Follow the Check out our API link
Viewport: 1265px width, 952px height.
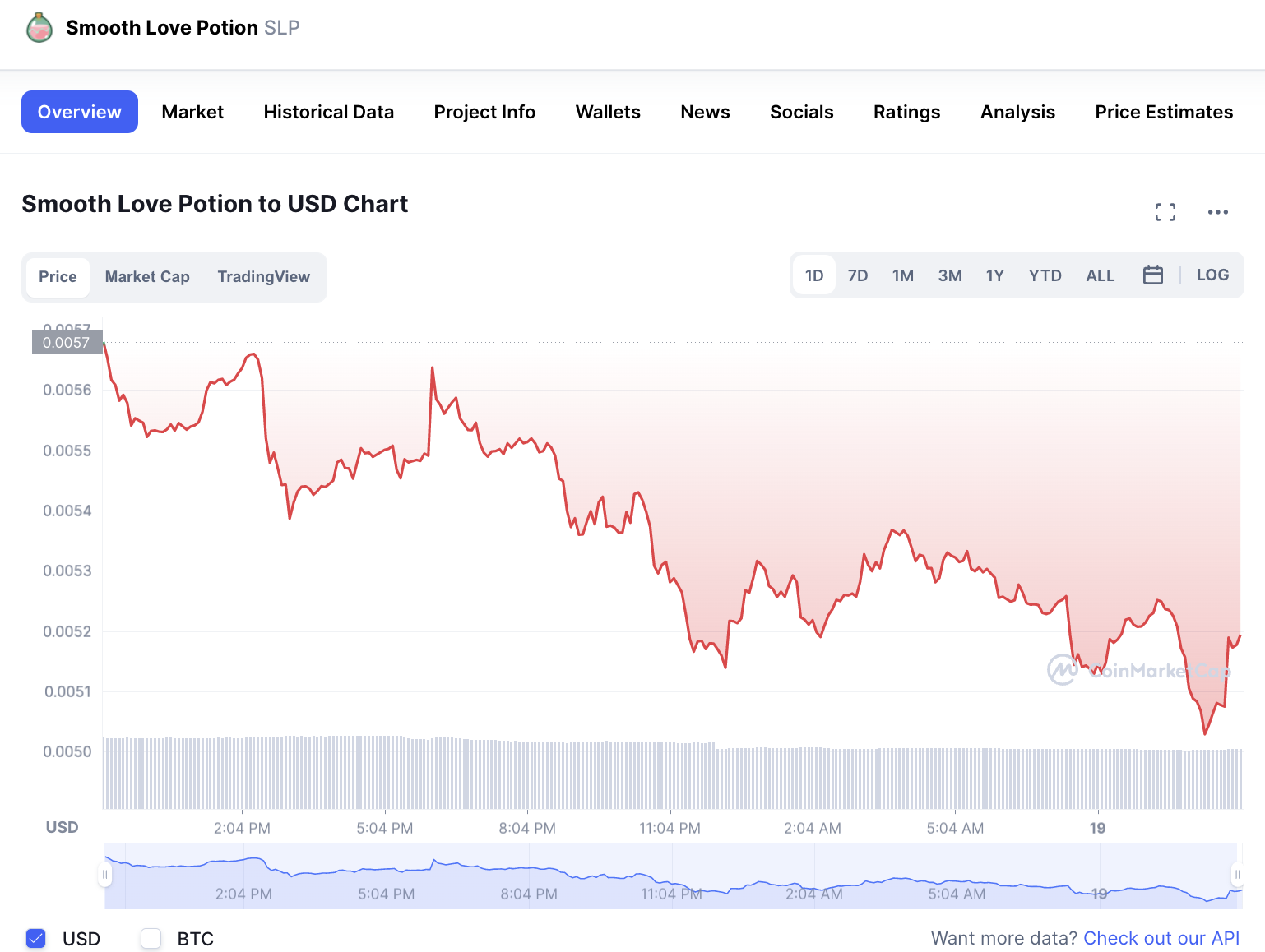[1161, 938]
